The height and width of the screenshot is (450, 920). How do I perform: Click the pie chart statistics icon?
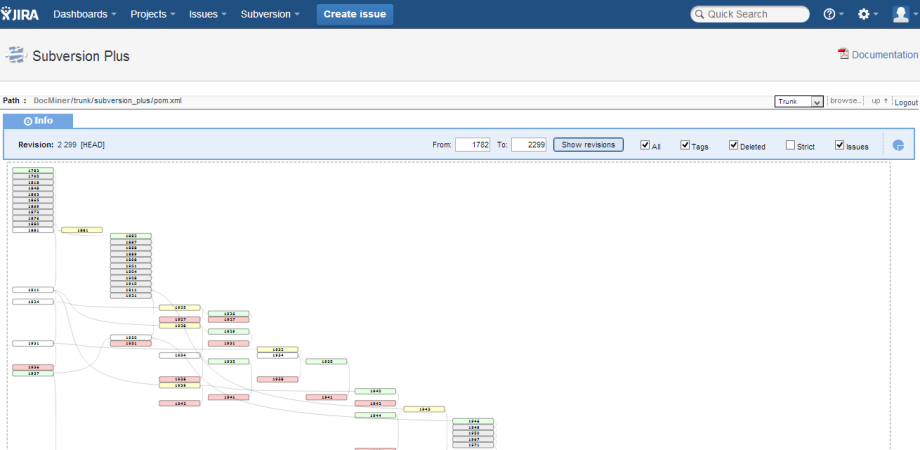(x=898, y=145)
